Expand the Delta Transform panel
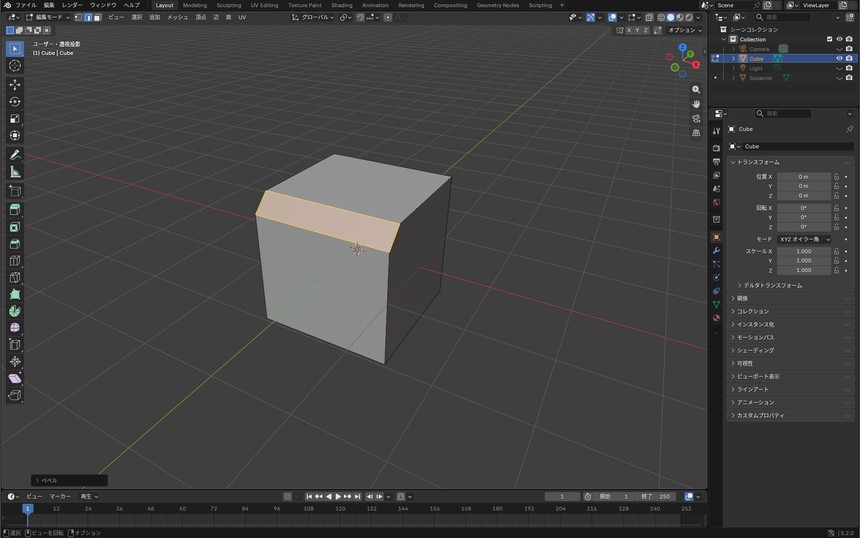This screenshot has width=860, height=538. 770,285
